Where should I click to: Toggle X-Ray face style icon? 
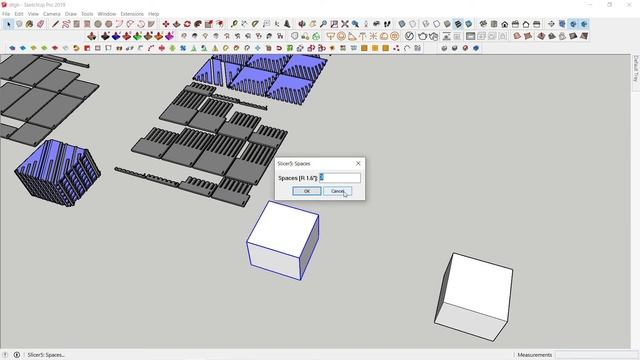[x=402, y=24]
